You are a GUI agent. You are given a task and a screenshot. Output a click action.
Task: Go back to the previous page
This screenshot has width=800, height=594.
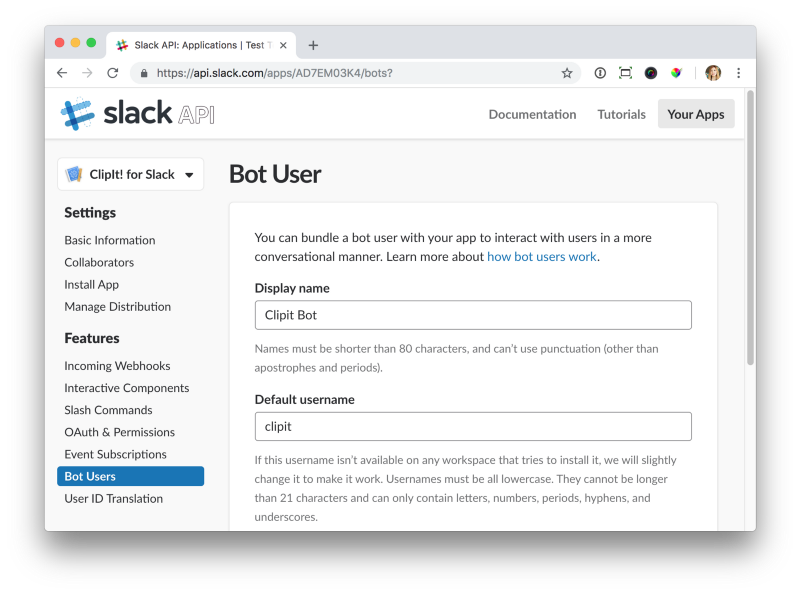tap(62, 73)
